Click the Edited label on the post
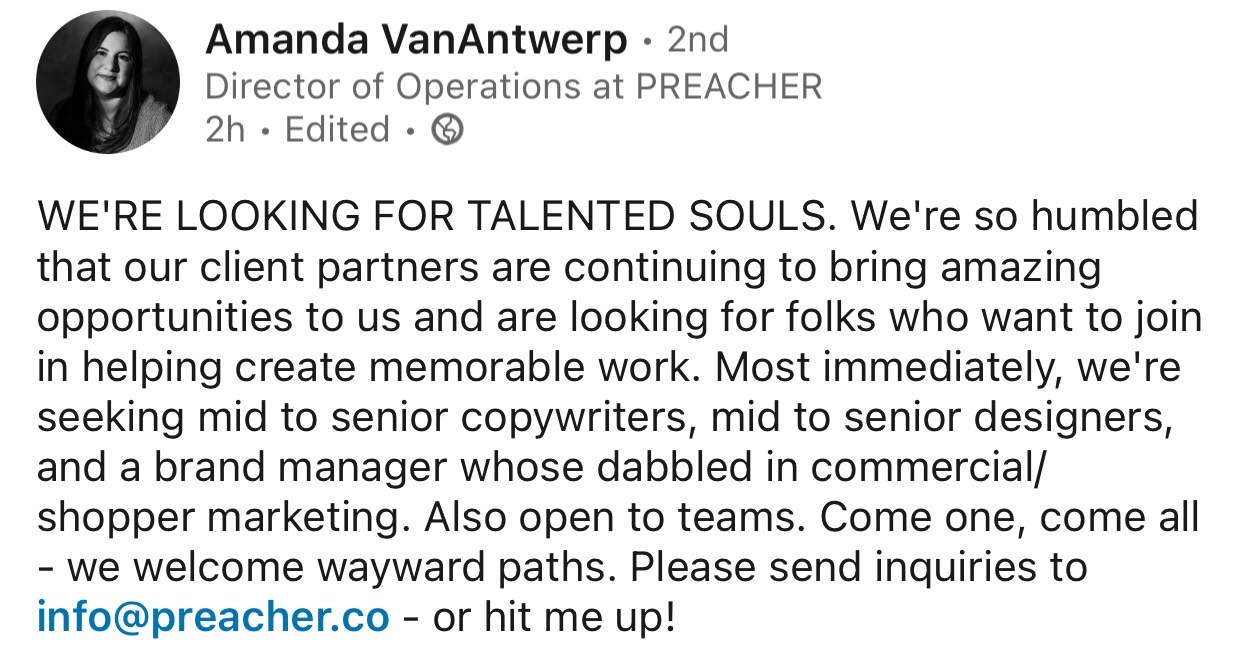Screen dimensions: 1242x652 tap(337, 130)
